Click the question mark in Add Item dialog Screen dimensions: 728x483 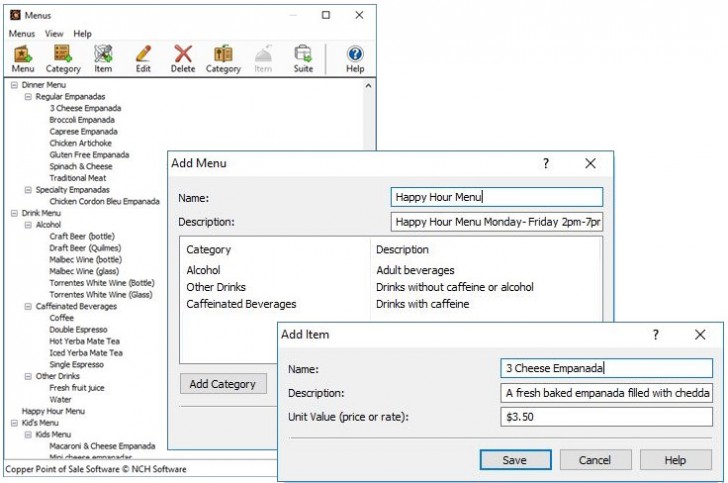[656, 334]
